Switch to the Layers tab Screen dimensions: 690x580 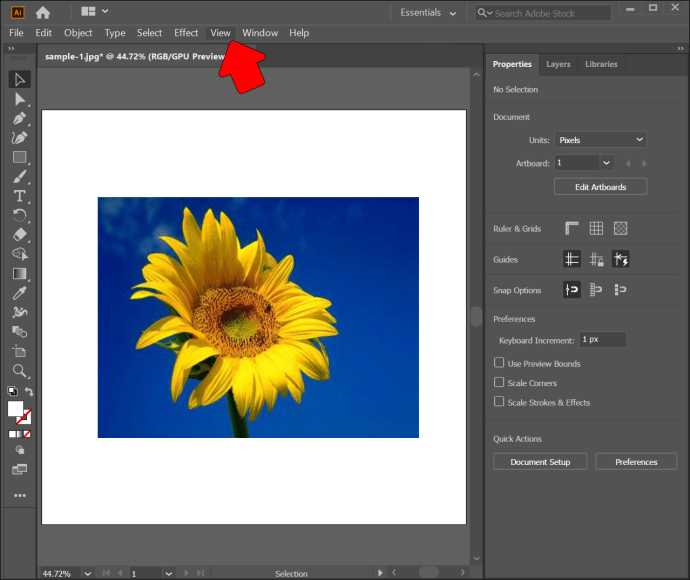(558, 64)
